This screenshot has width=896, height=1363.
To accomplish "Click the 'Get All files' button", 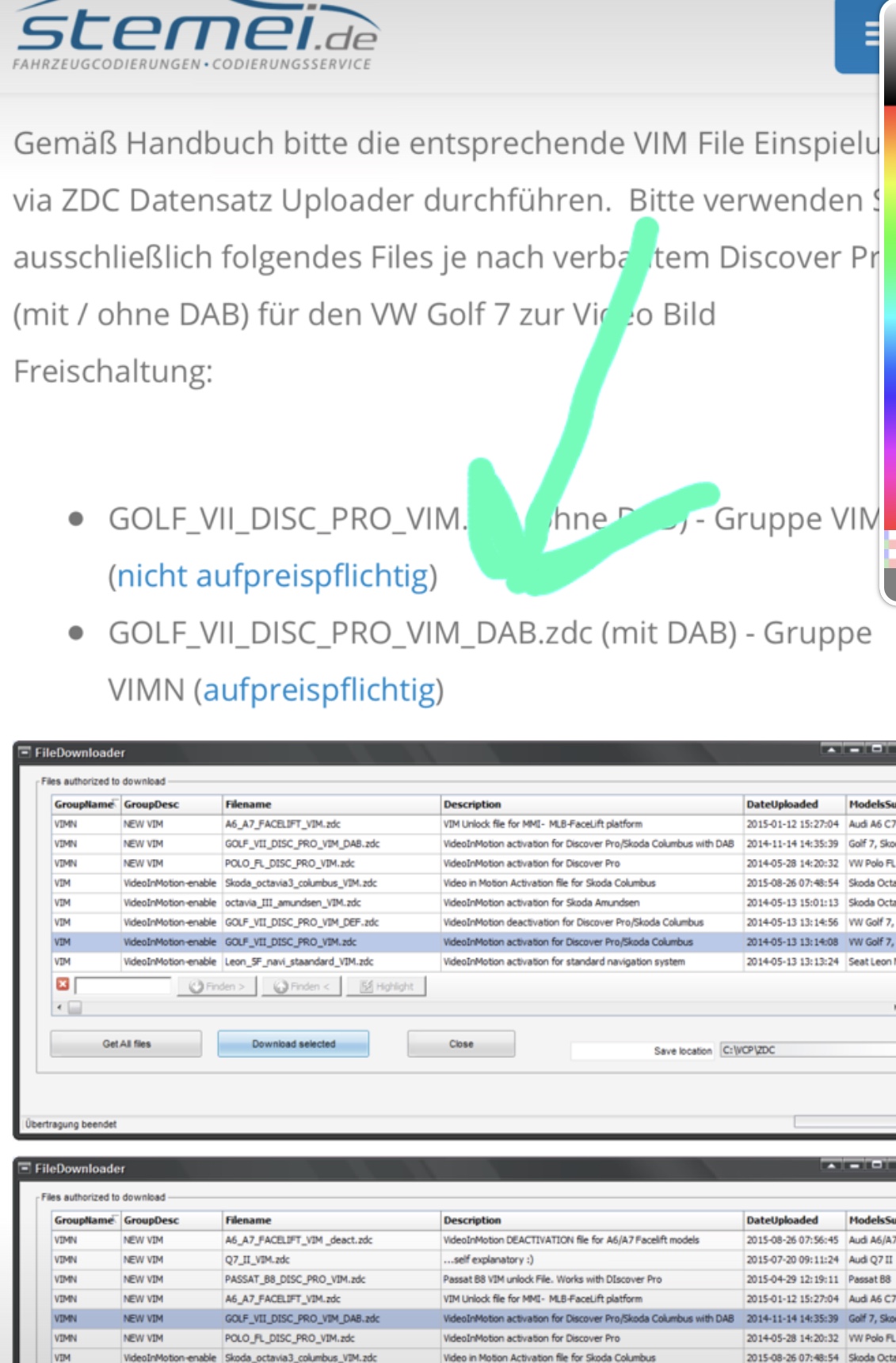I will tap(126, 1044).
